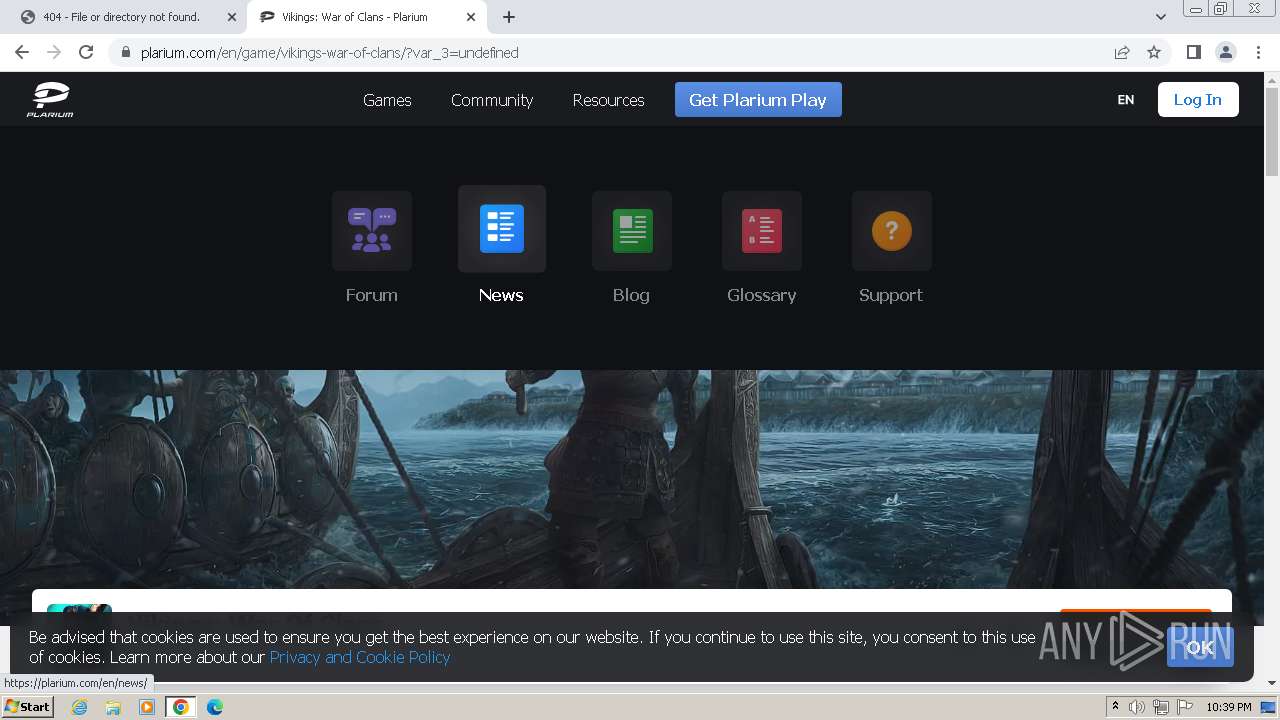Screen dimensions: 1280x720
Task: Open Chrome three-dot menu
Action: (x=1258, y=52)
